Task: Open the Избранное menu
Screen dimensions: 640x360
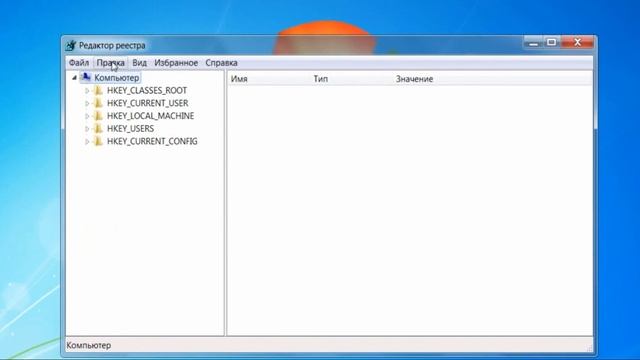Action: coord(176,63)
